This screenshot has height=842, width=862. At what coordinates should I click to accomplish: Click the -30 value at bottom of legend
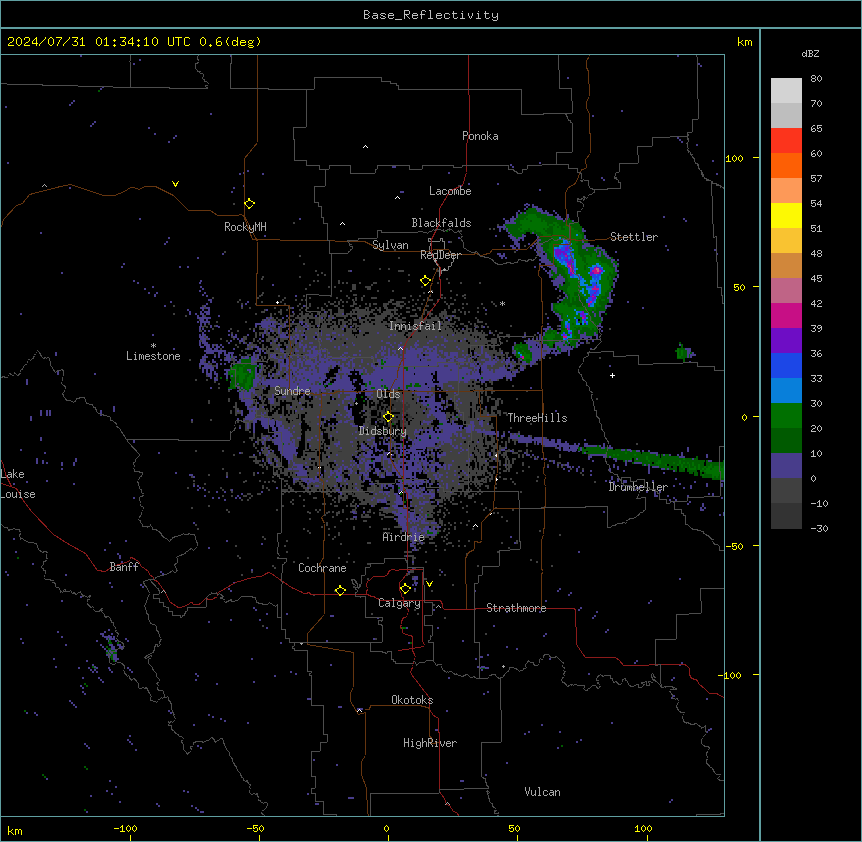[x=819, y=528]
